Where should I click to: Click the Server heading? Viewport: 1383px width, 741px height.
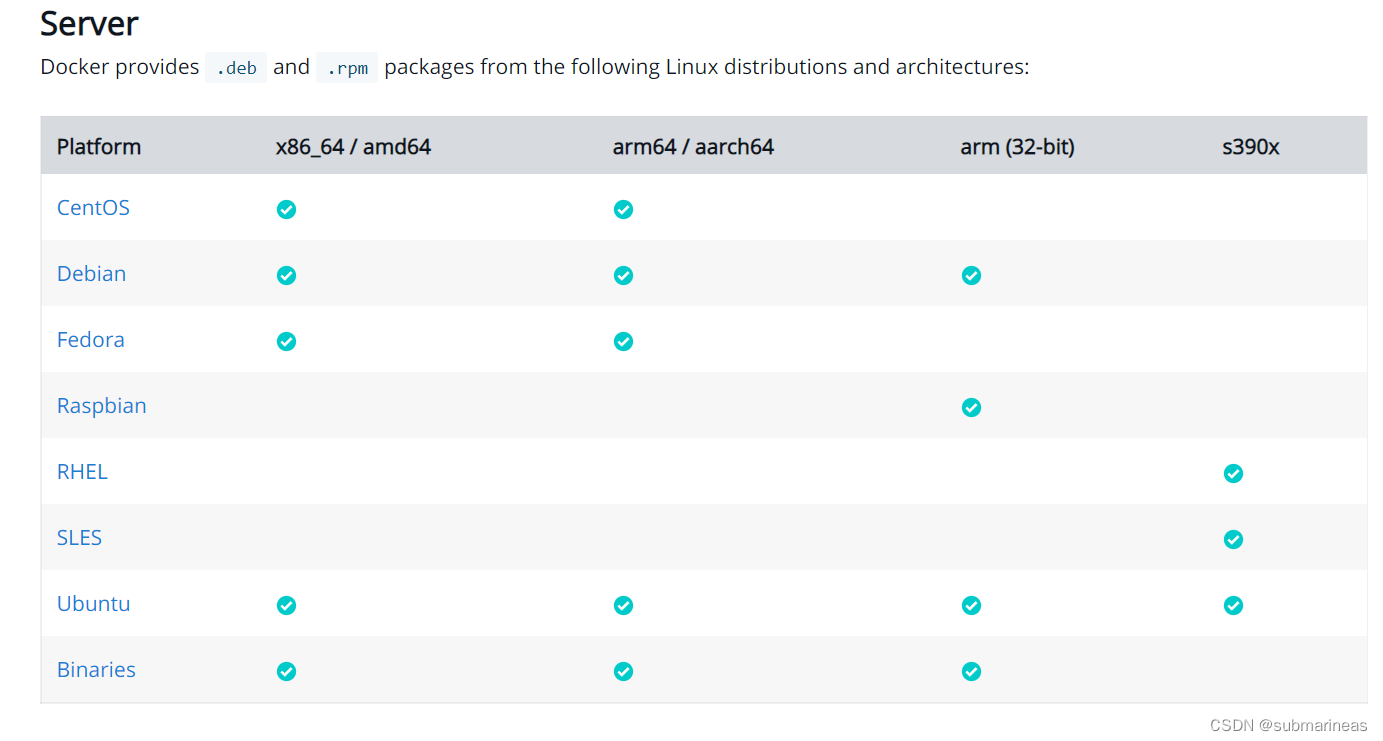coord(89,23)
